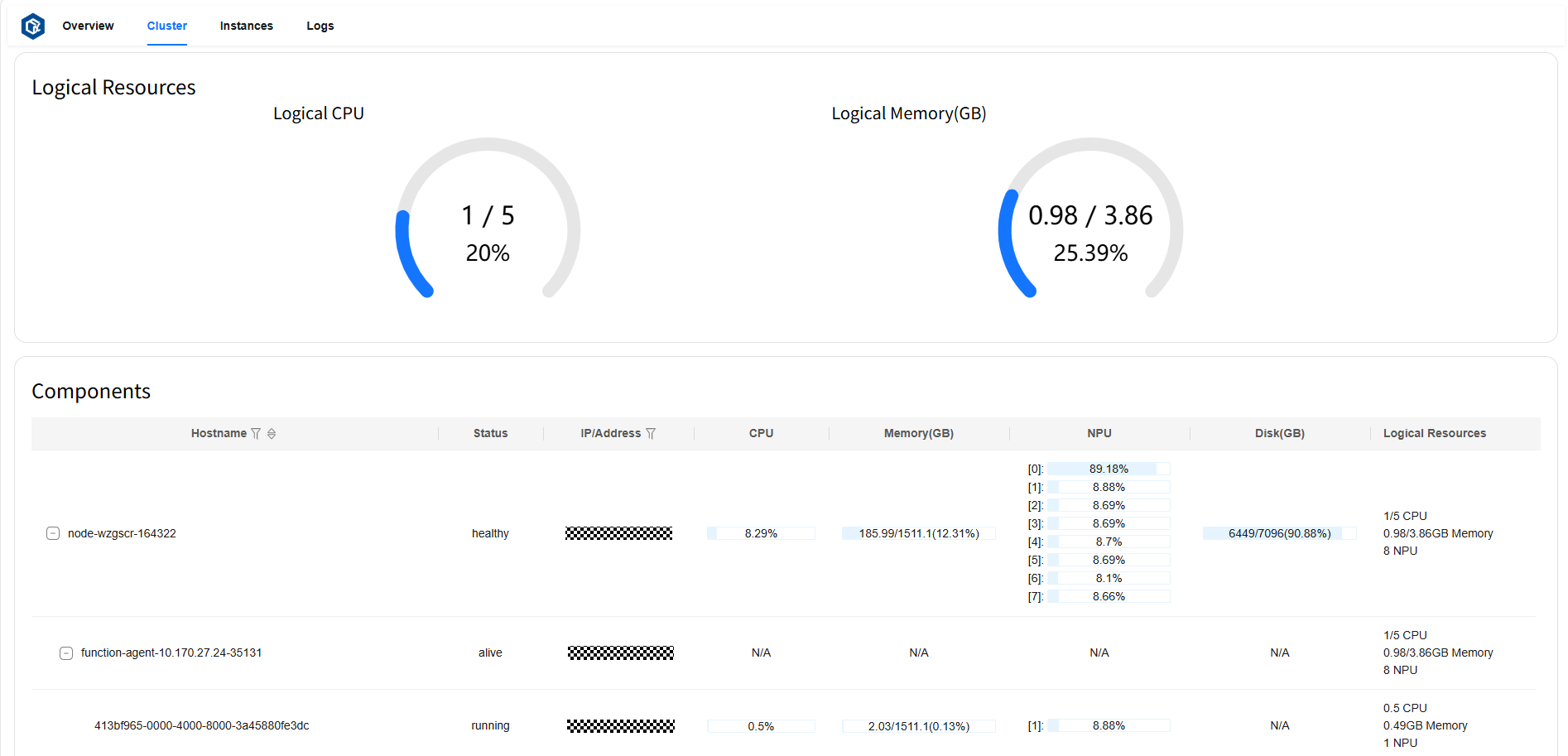
Task: Switch to the Overview tab
Action: [x=88, y=26]
